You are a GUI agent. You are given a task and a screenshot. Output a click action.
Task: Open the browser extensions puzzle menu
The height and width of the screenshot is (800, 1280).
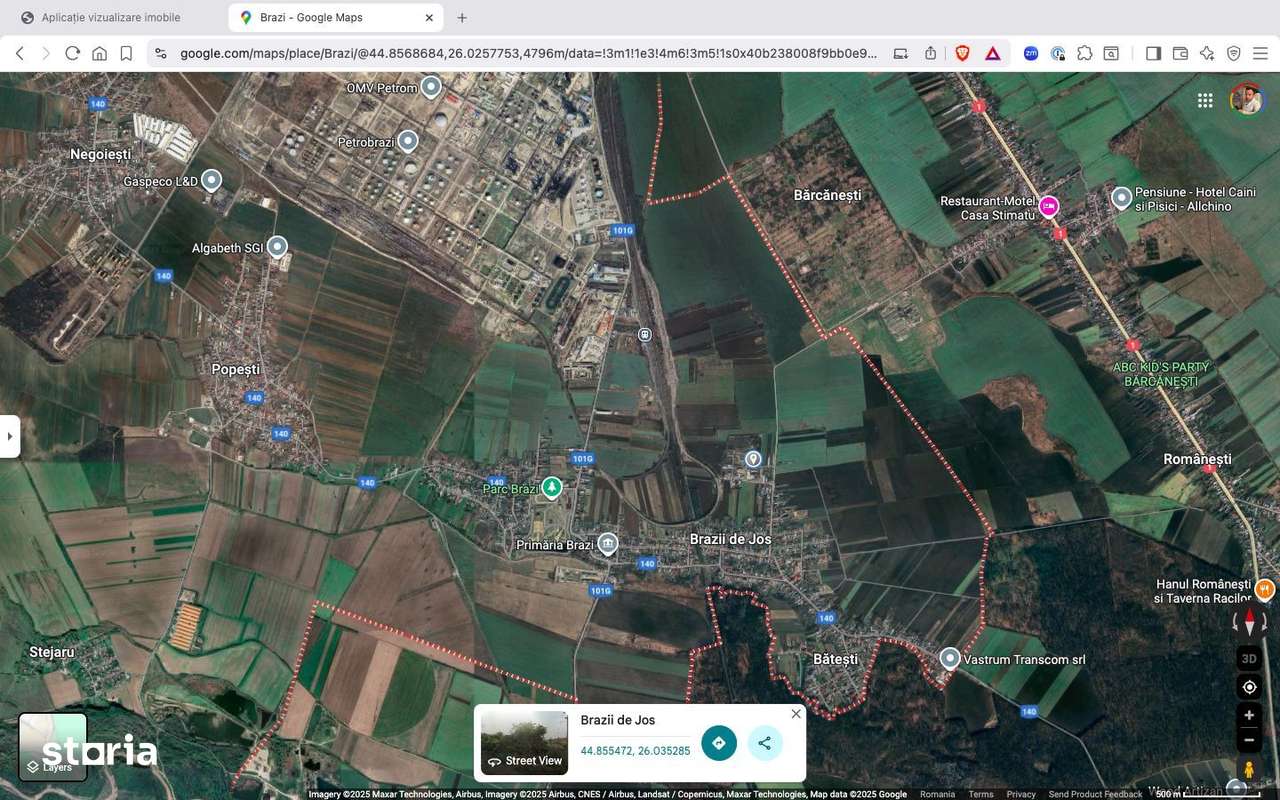tap(1084, 53)
